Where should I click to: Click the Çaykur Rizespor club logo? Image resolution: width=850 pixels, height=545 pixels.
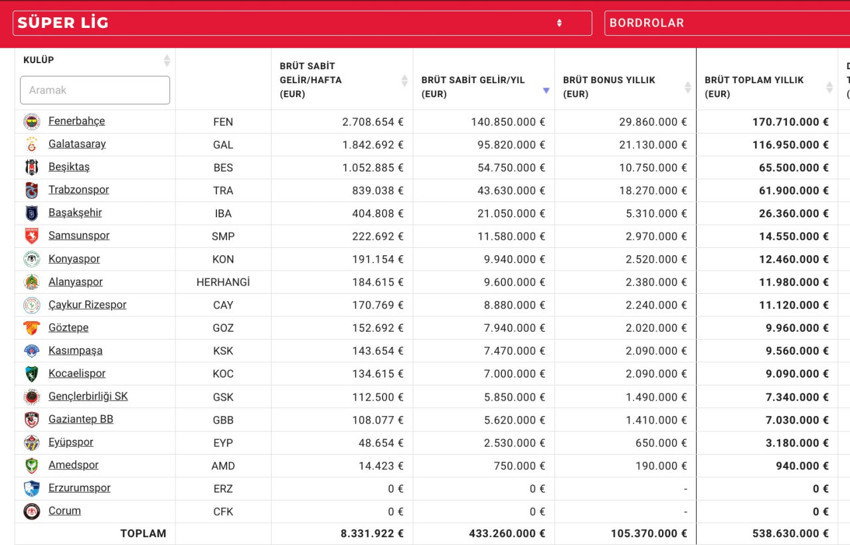tap(31, 305)
